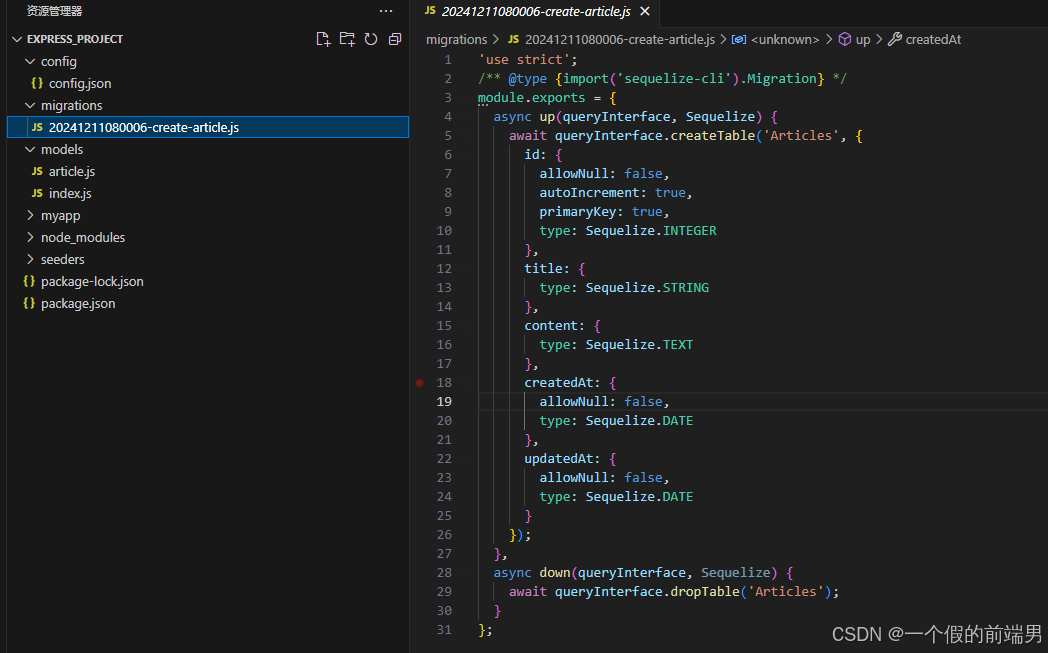The image size is (1048, 653).
Task: Open article.js under models
Action: tap(72, 172)
